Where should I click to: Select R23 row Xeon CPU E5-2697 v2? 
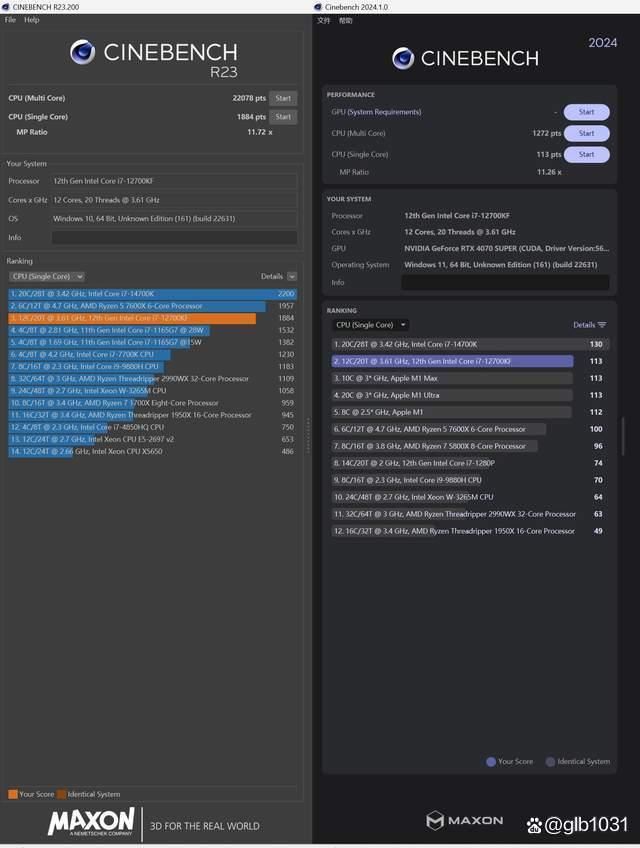click(153, 439)
